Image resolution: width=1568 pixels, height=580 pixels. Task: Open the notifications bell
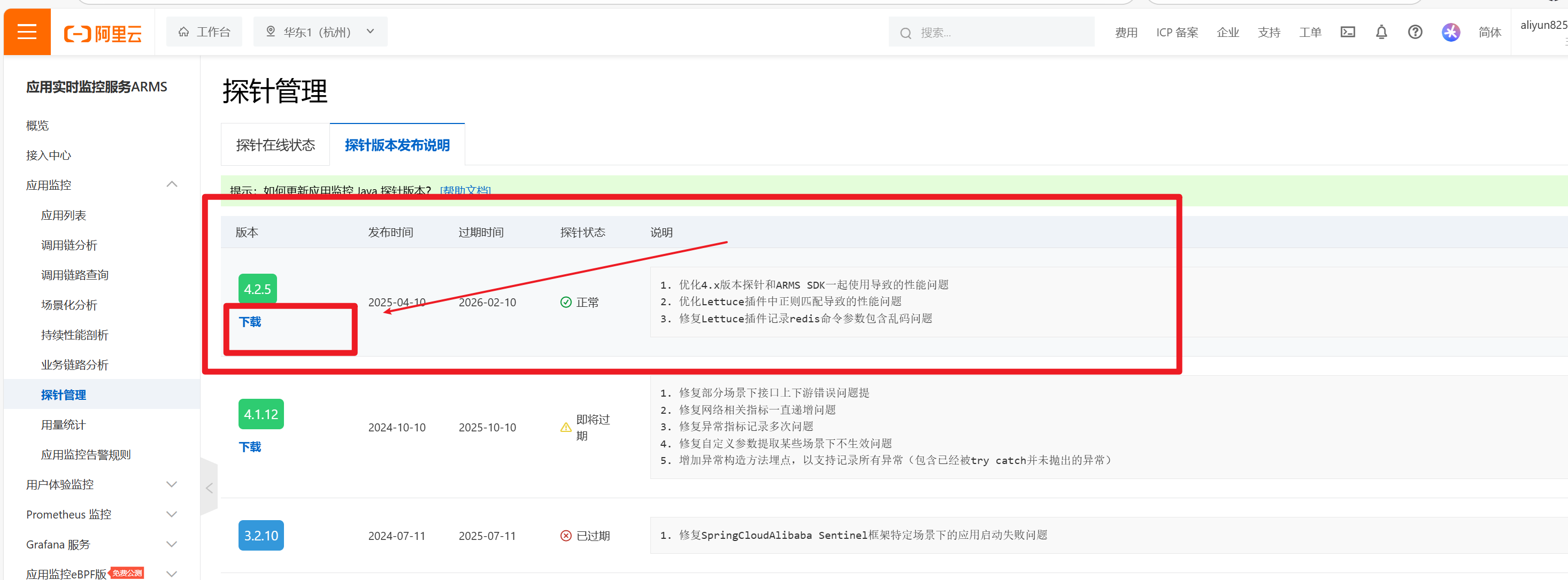point(1381,32)
